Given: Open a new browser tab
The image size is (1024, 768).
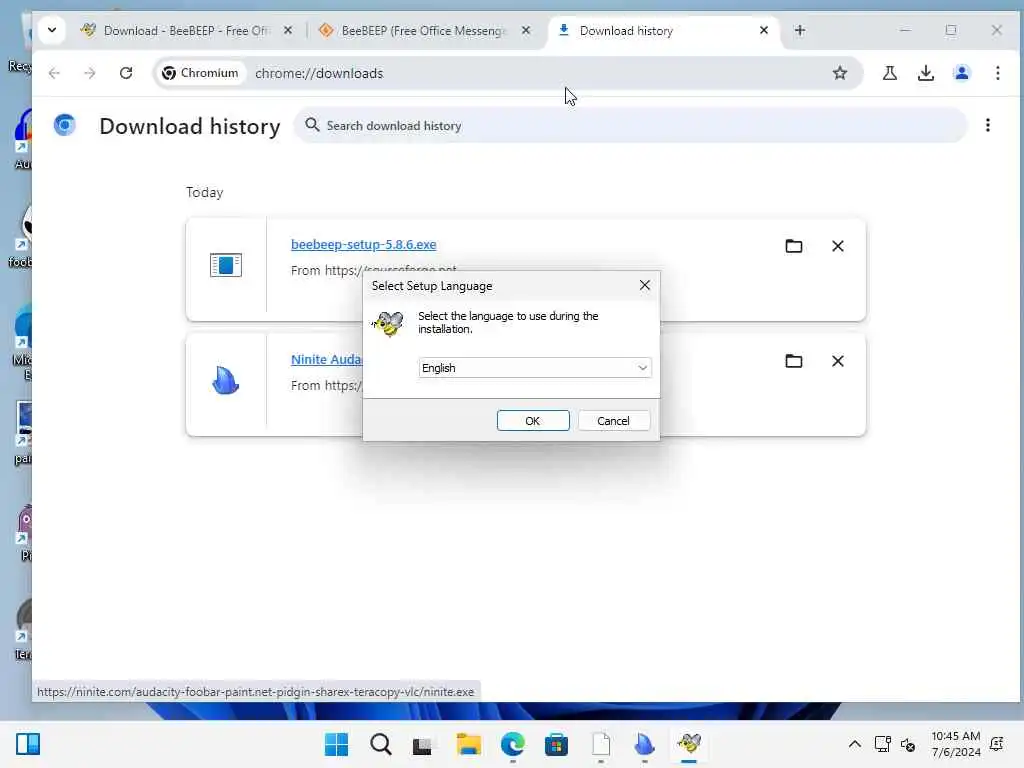Looking at the screenshot, I should (800, 31).
